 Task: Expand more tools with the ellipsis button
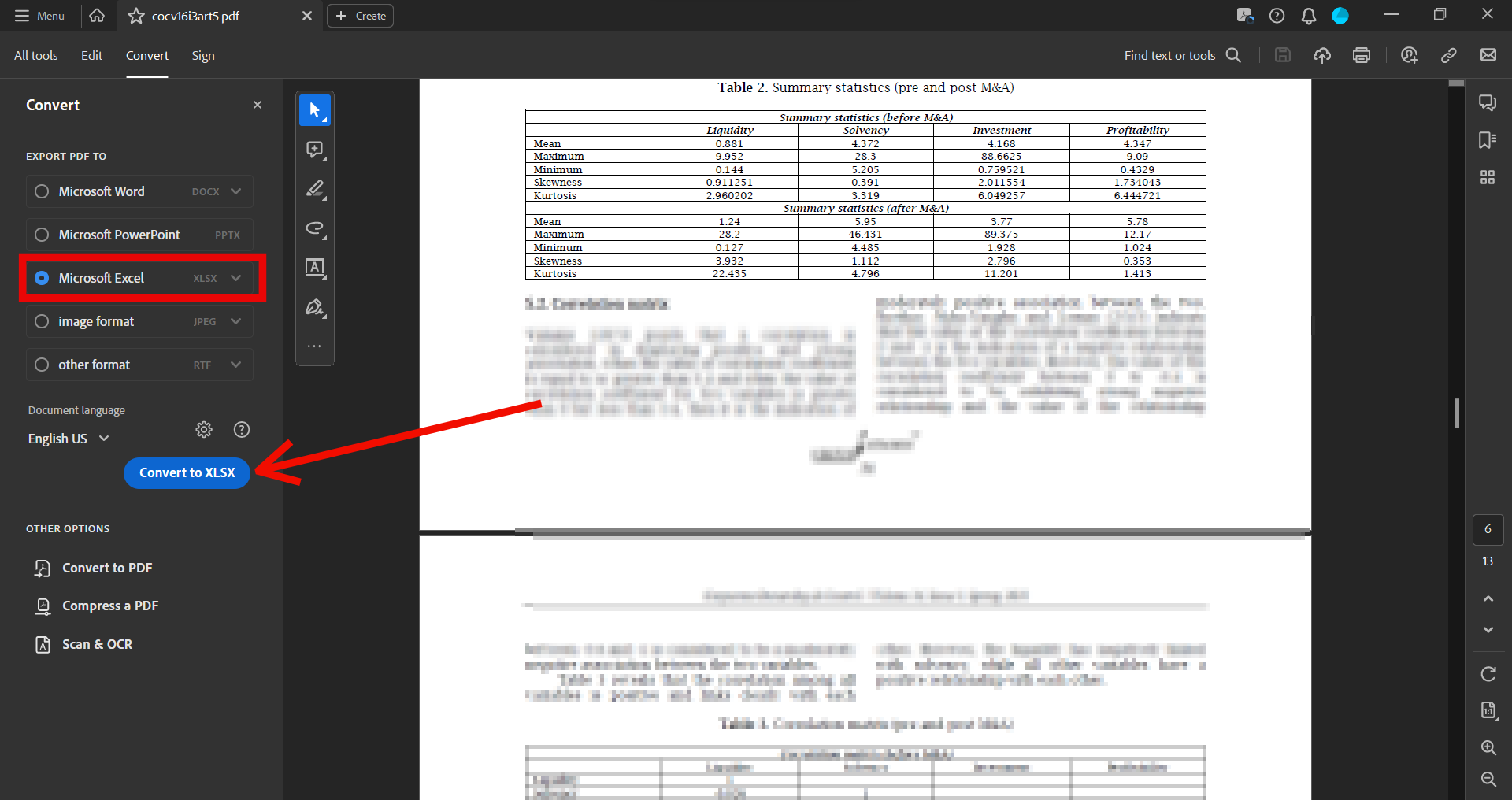314,345
